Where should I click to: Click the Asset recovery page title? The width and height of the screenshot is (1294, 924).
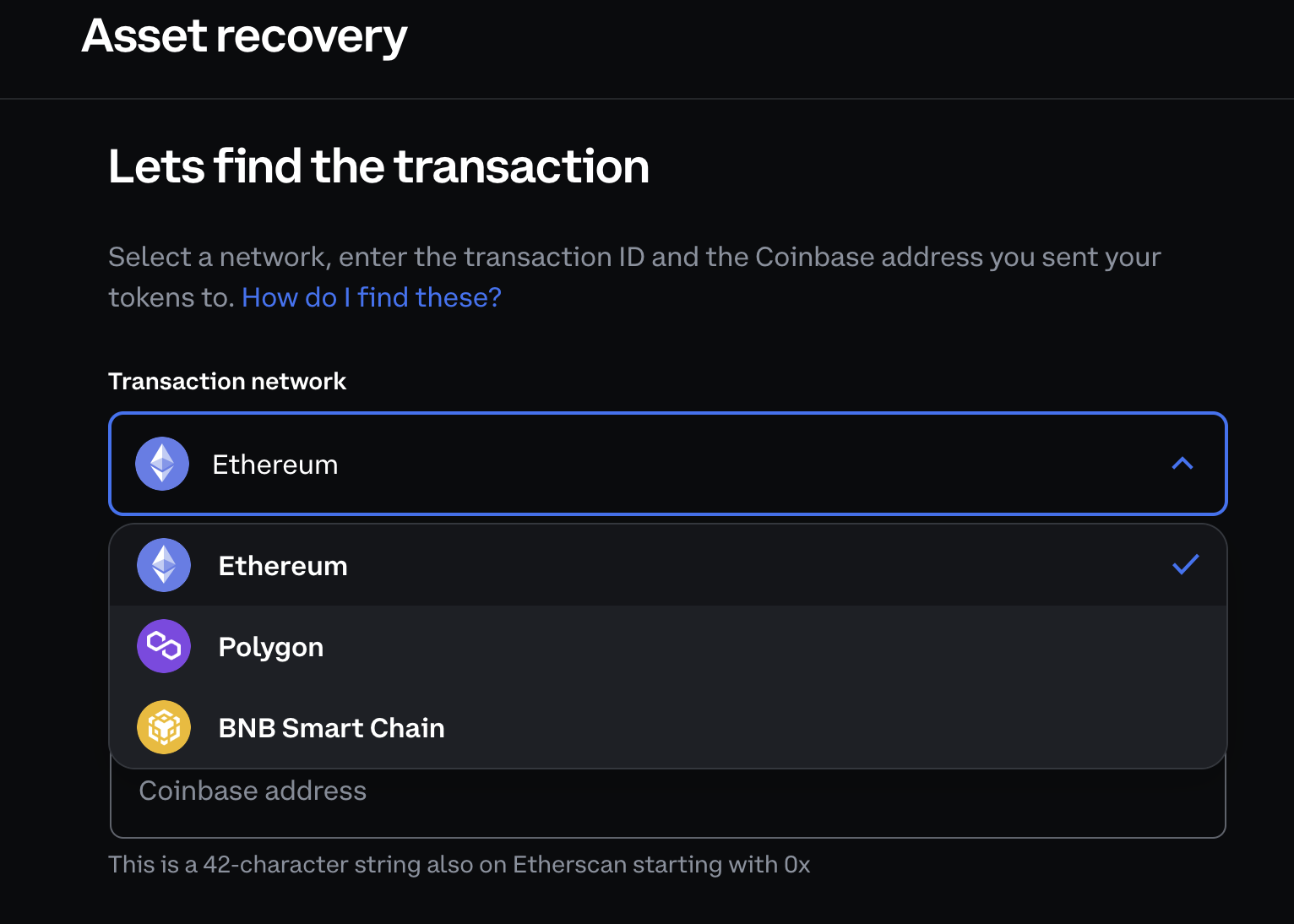(243, 35)
